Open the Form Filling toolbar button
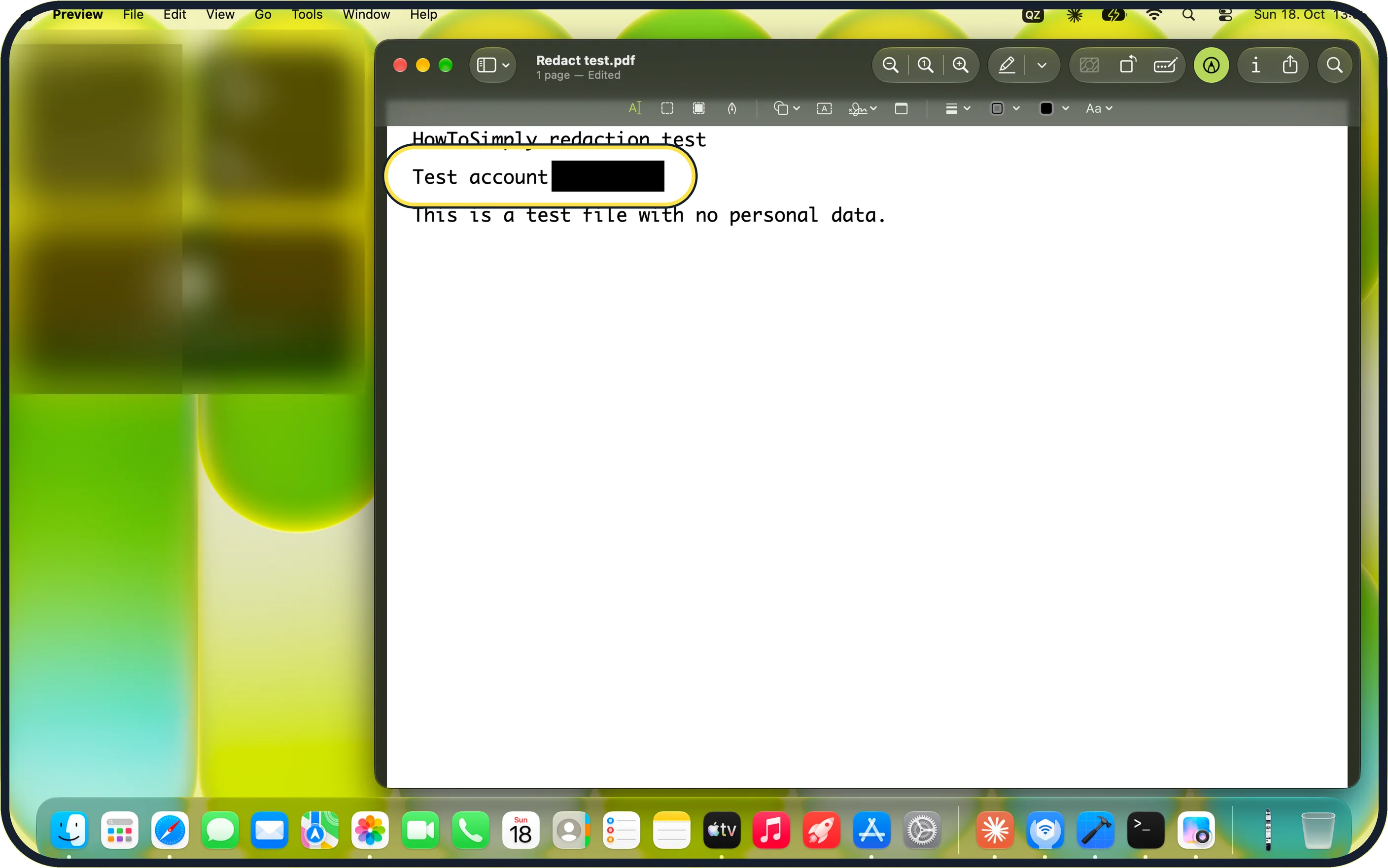This screenshot has height=868, width=1388. (x=1165, y=65)
